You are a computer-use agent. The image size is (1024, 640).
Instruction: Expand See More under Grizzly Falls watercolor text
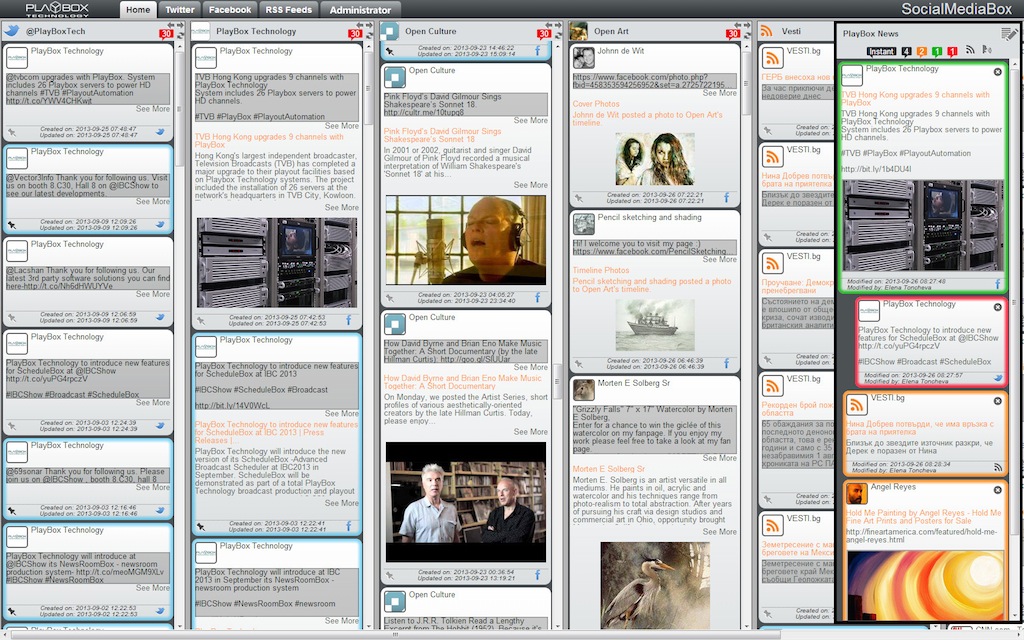pos(720,458)
